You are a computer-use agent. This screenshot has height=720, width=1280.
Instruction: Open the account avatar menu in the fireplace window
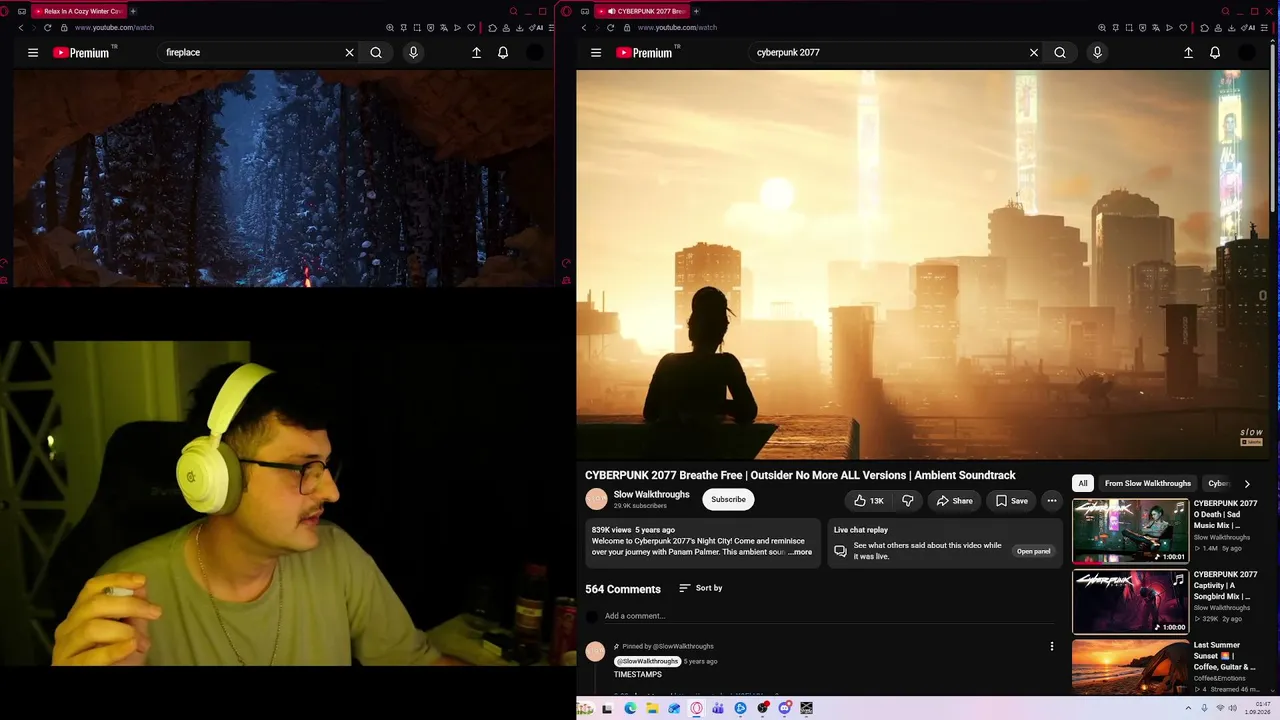535,53
